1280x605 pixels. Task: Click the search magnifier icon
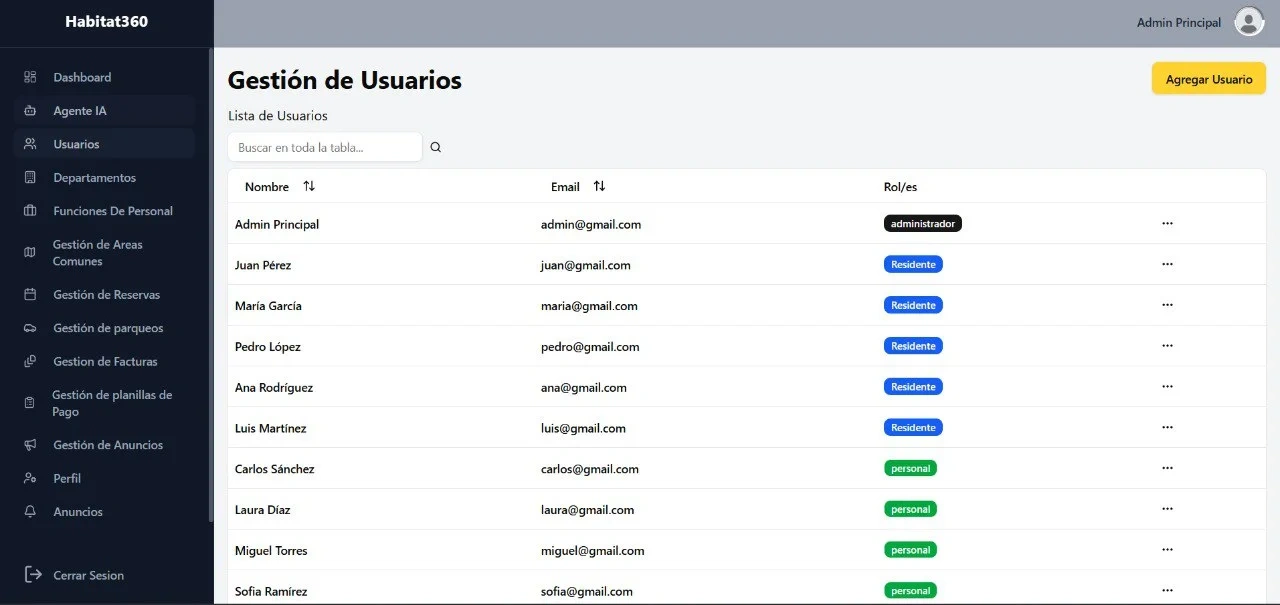[x=436, y=147]
